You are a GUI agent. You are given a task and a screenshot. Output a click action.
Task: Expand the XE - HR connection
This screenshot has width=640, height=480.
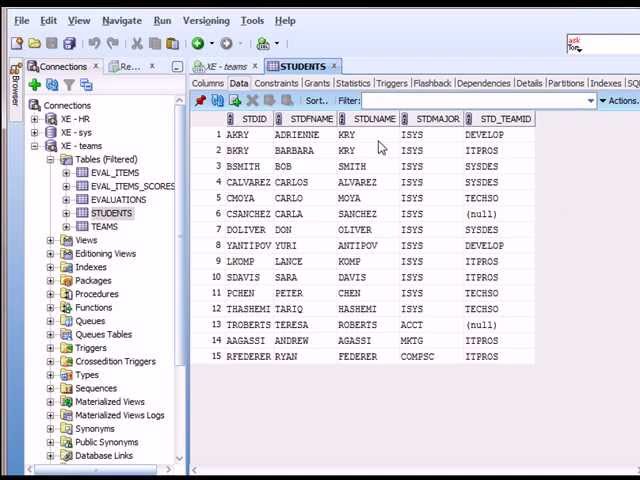point(35,119)
